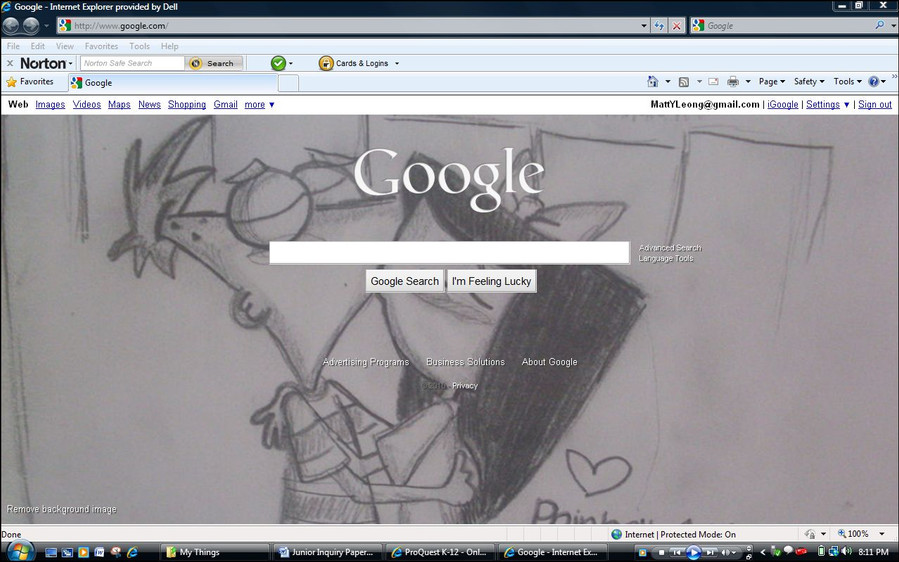Click the Cards & Logins lock icon
Viewport: 899px width, 562px height.
pos(326,63)
